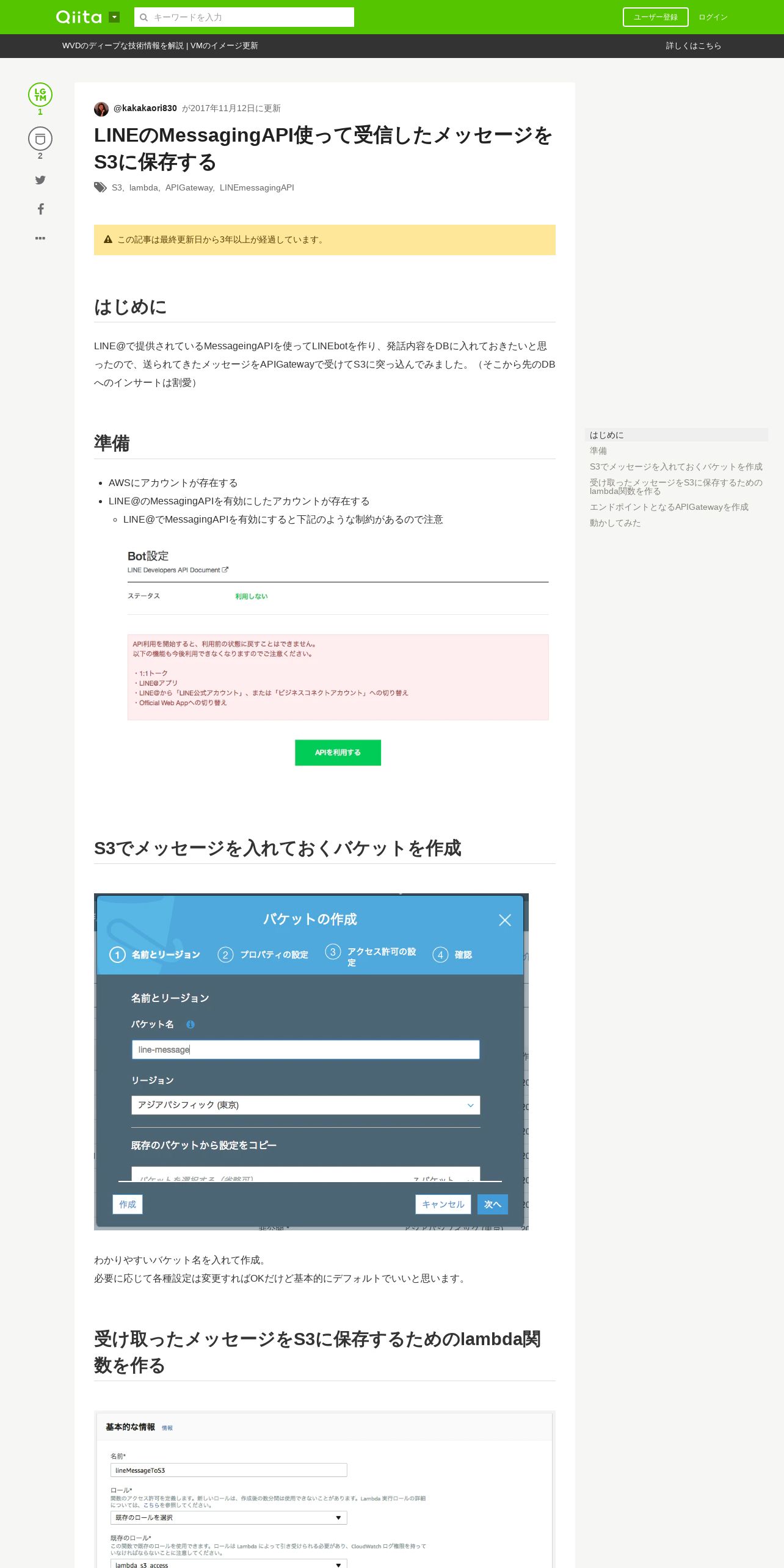Click LINE Developers API Document link in image

click(x=178, y=570)
